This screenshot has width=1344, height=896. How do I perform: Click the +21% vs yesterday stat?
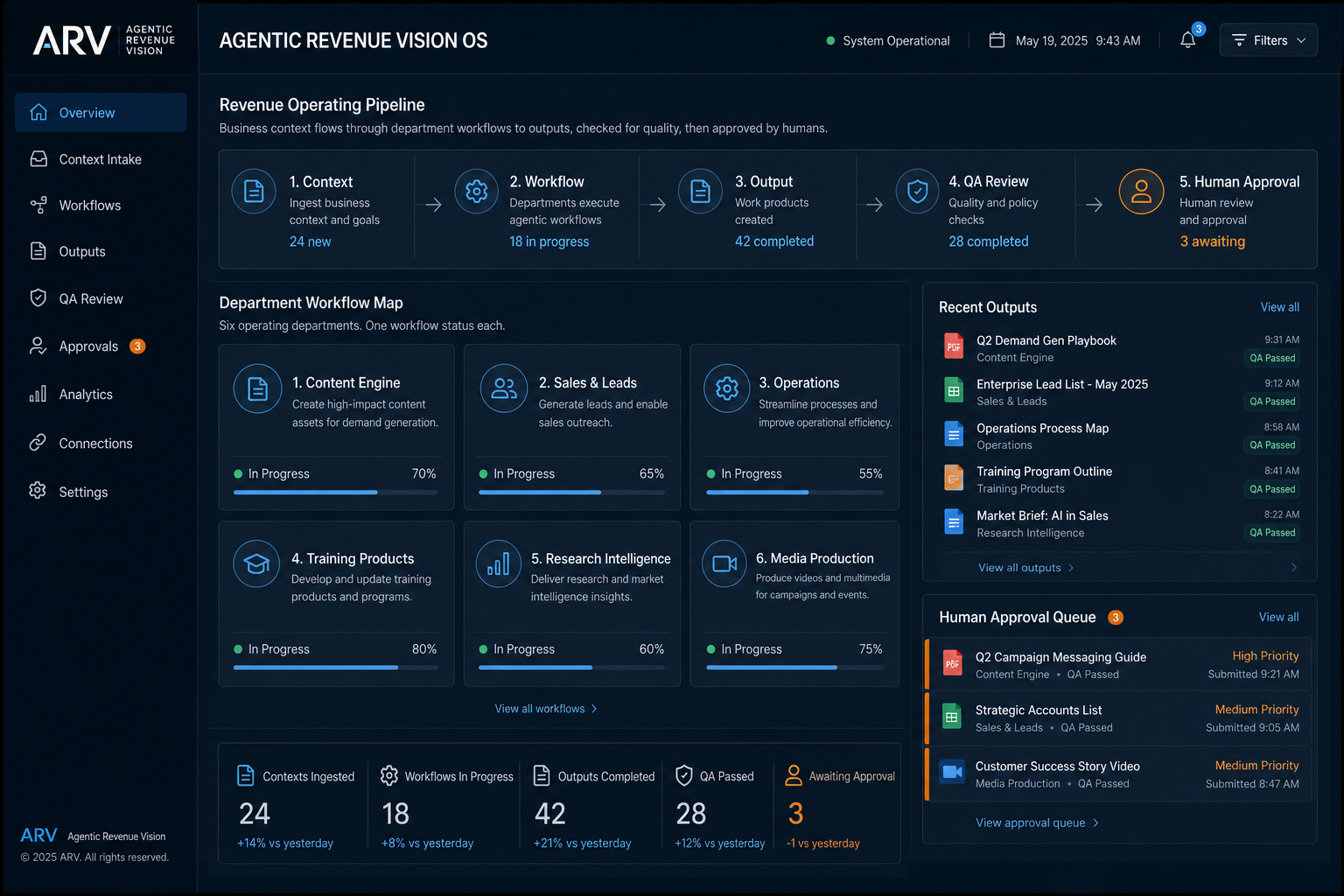tap(582, 843)
